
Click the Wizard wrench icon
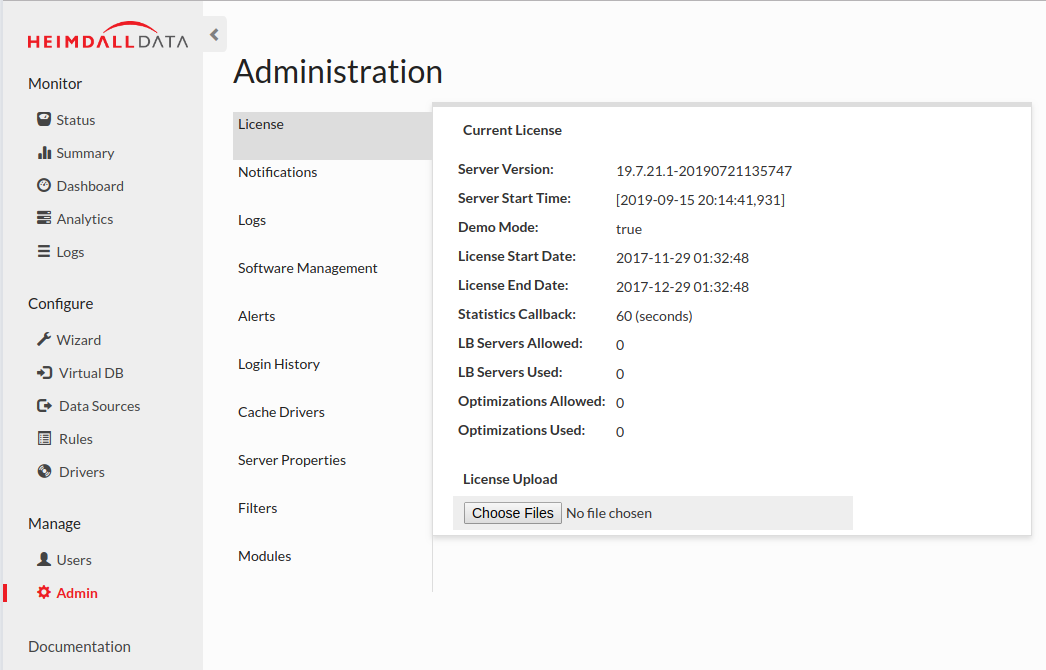(x=44, y=340)
